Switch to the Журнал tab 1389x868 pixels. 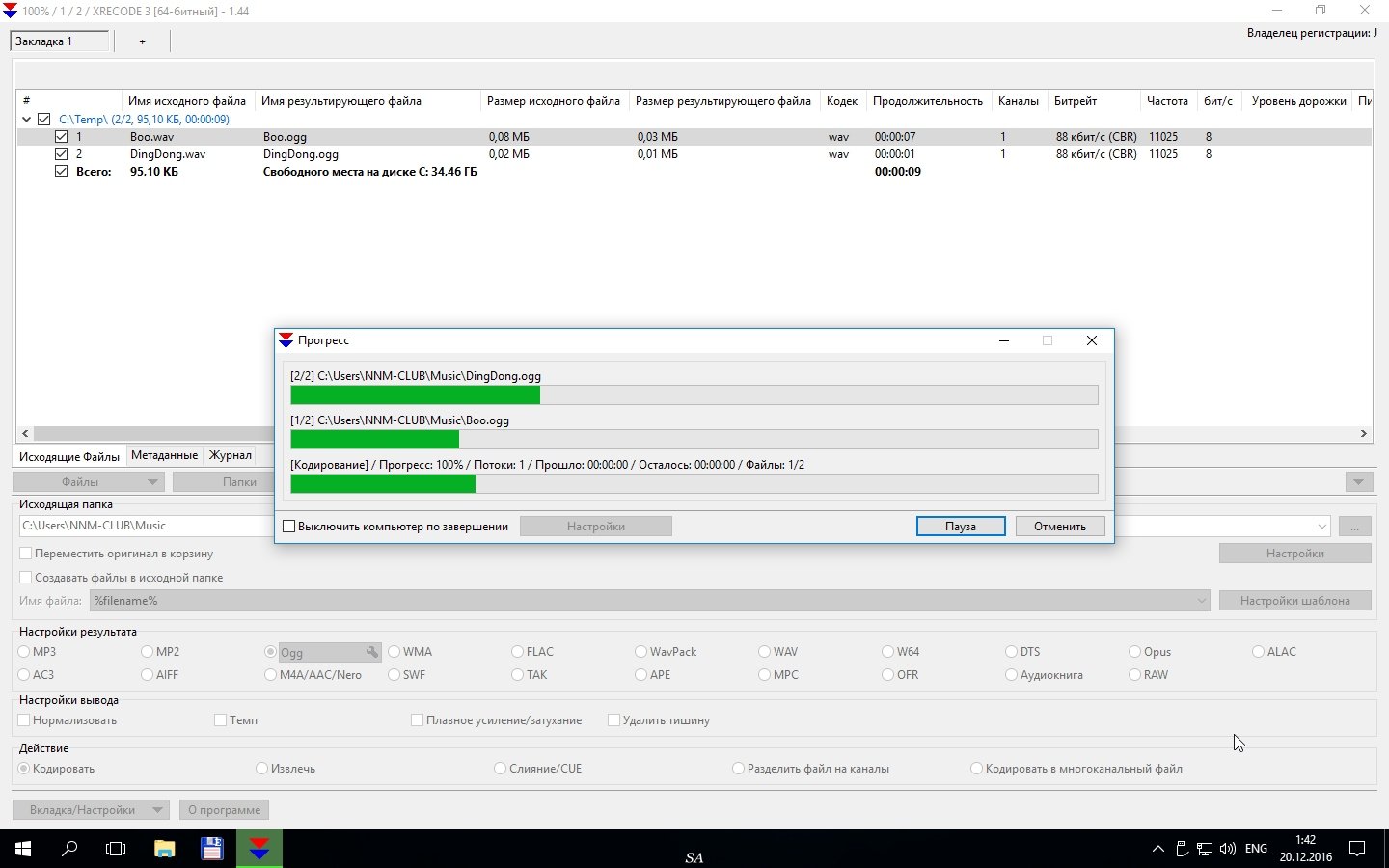click(x=231, y=455)
